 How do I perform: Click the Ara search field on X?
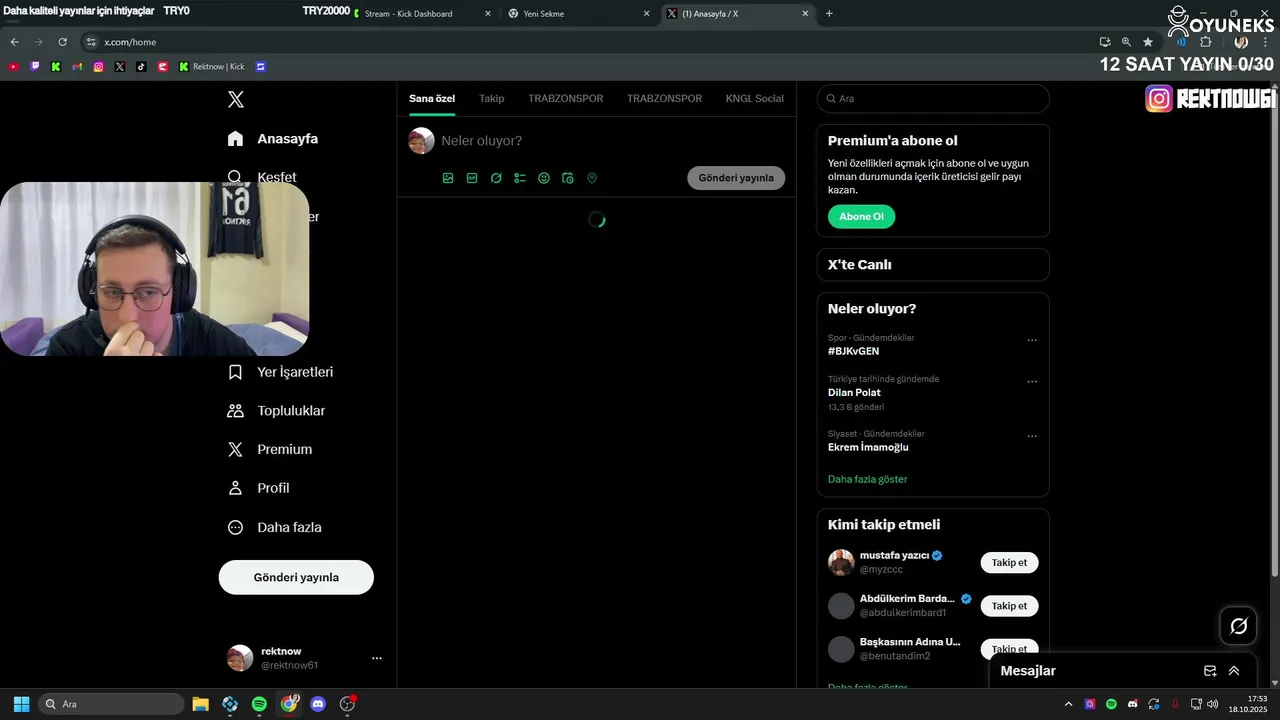tap(933, 99)
